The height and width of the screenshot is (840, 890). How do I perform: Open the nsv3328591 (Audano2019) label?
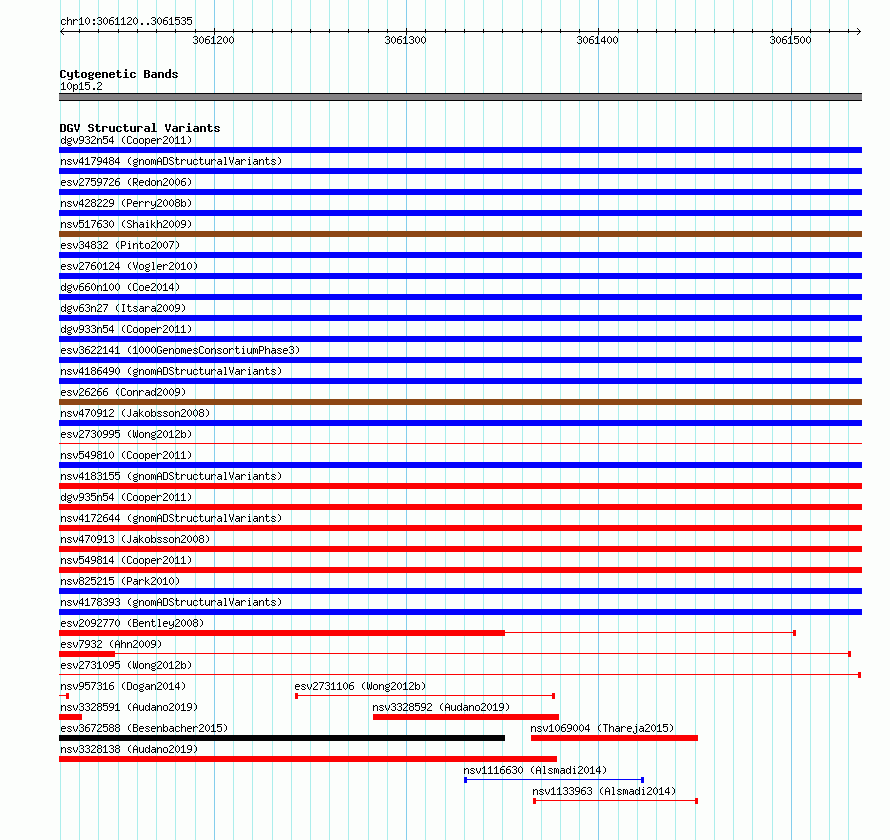[129, 707]
